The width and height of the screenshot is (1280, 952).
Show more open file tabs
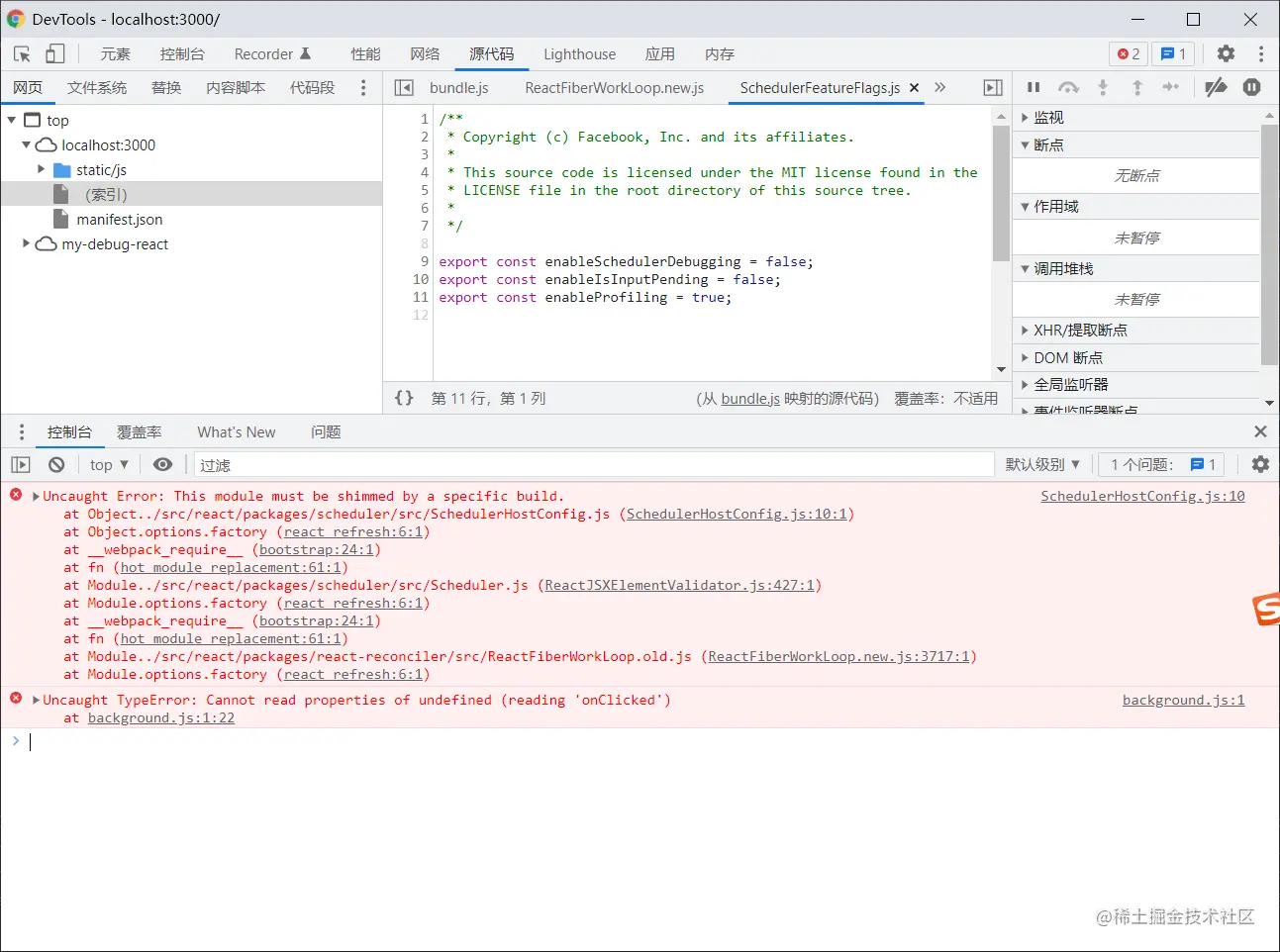point(940,88)
